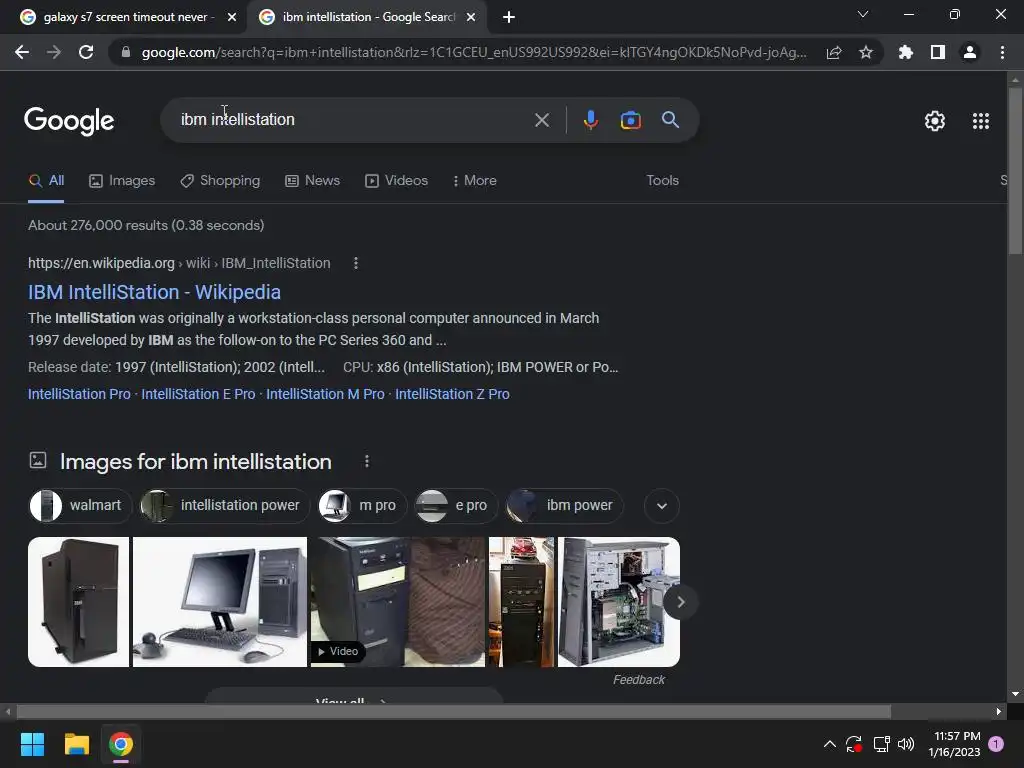Select the All results tab

[x=46, y=181]
